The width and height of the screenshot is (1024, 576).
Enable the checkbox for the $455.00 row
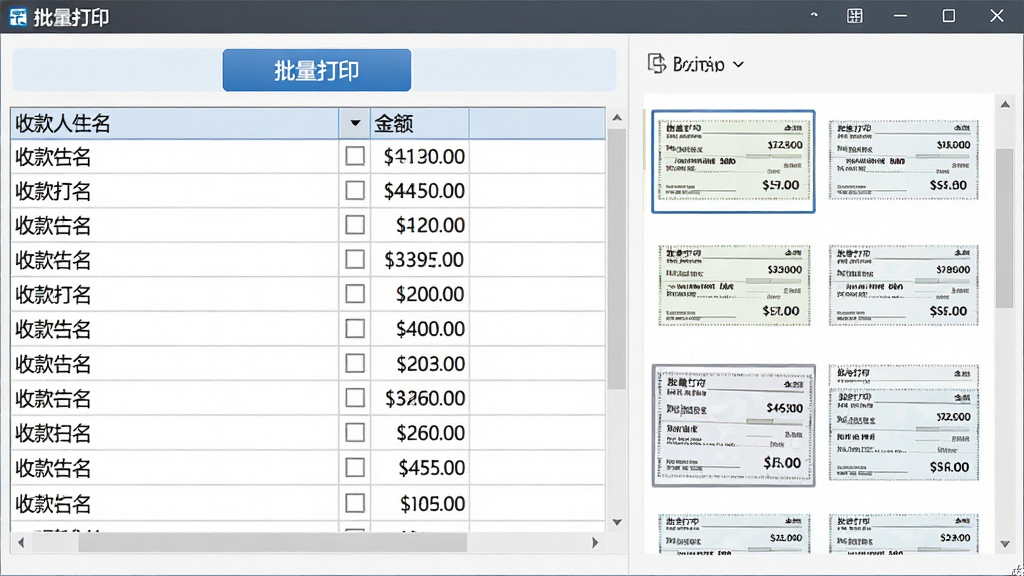[x=355, y=467]
